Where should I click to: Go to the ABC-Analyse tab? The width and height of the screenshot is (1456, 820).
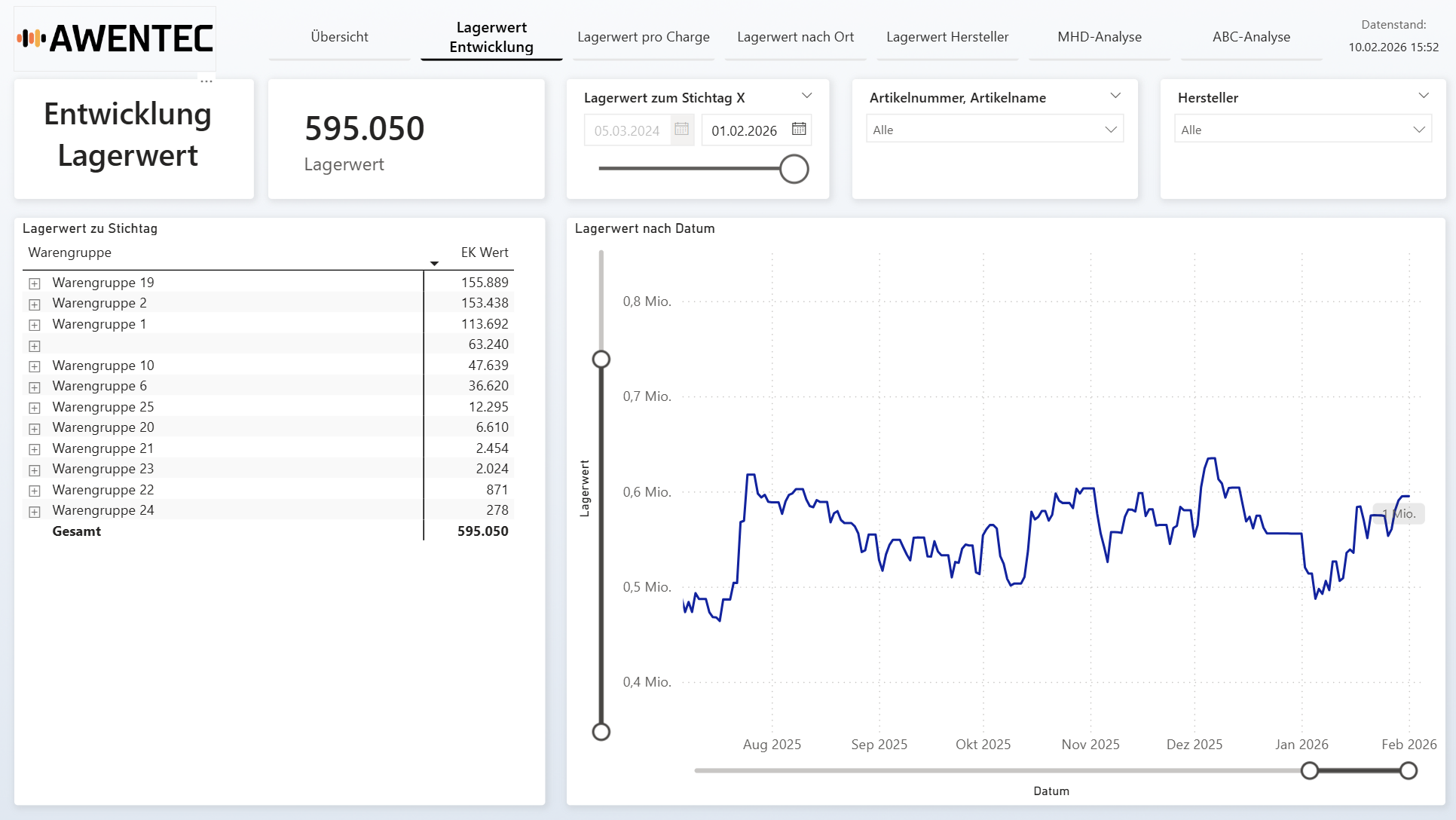1251,37
